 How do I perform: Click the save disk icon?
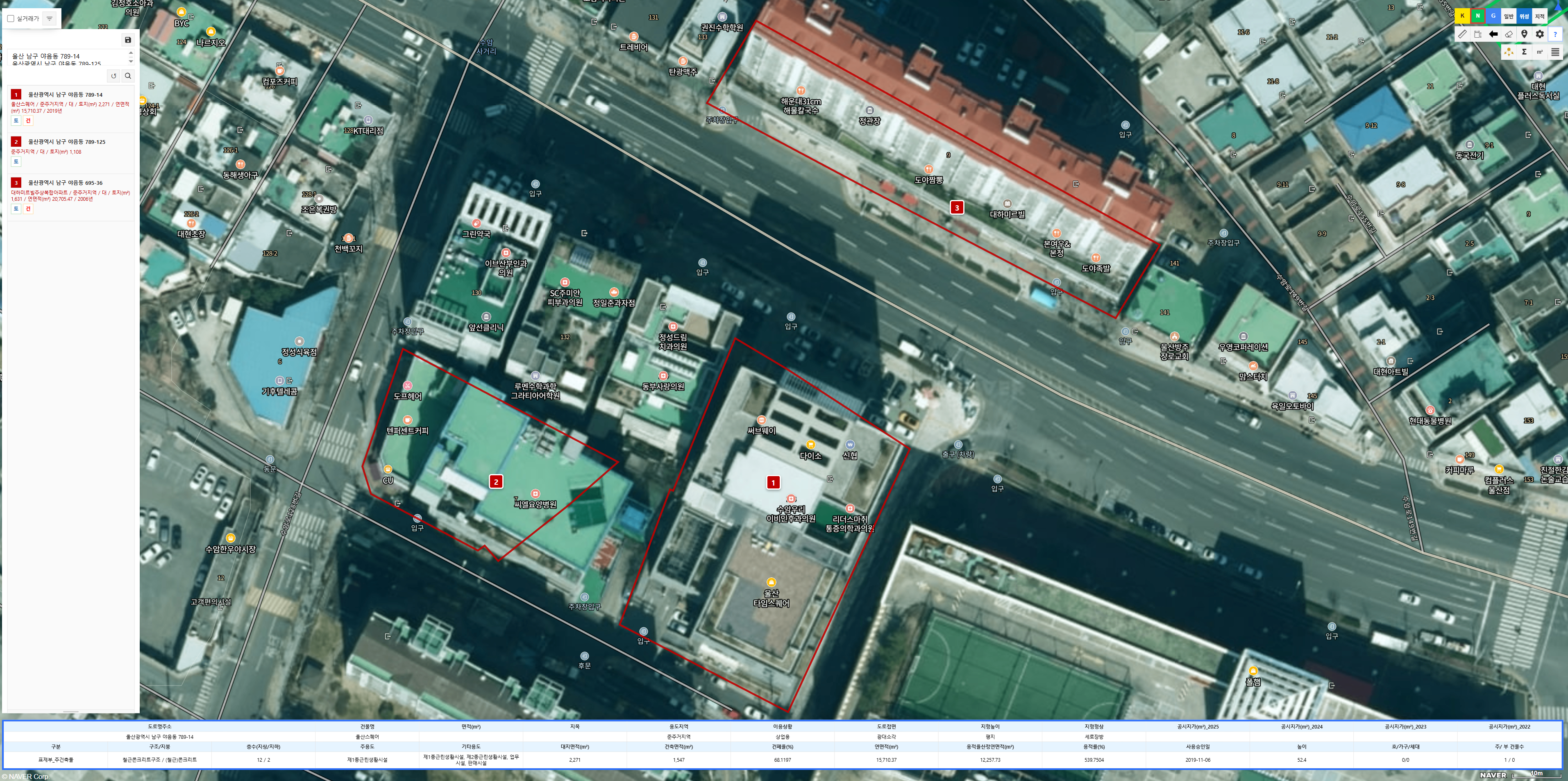(x=128, y=40)
